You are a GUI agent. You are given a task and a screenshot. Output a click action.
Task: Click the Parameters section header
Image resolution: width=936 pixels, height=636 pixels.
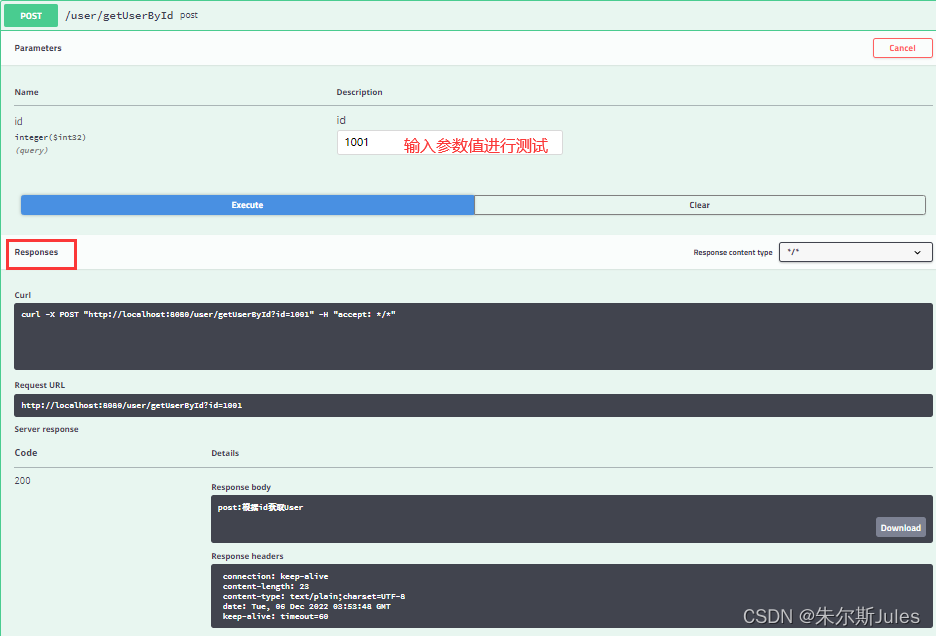pyautogui.click(x=38, y=48)
